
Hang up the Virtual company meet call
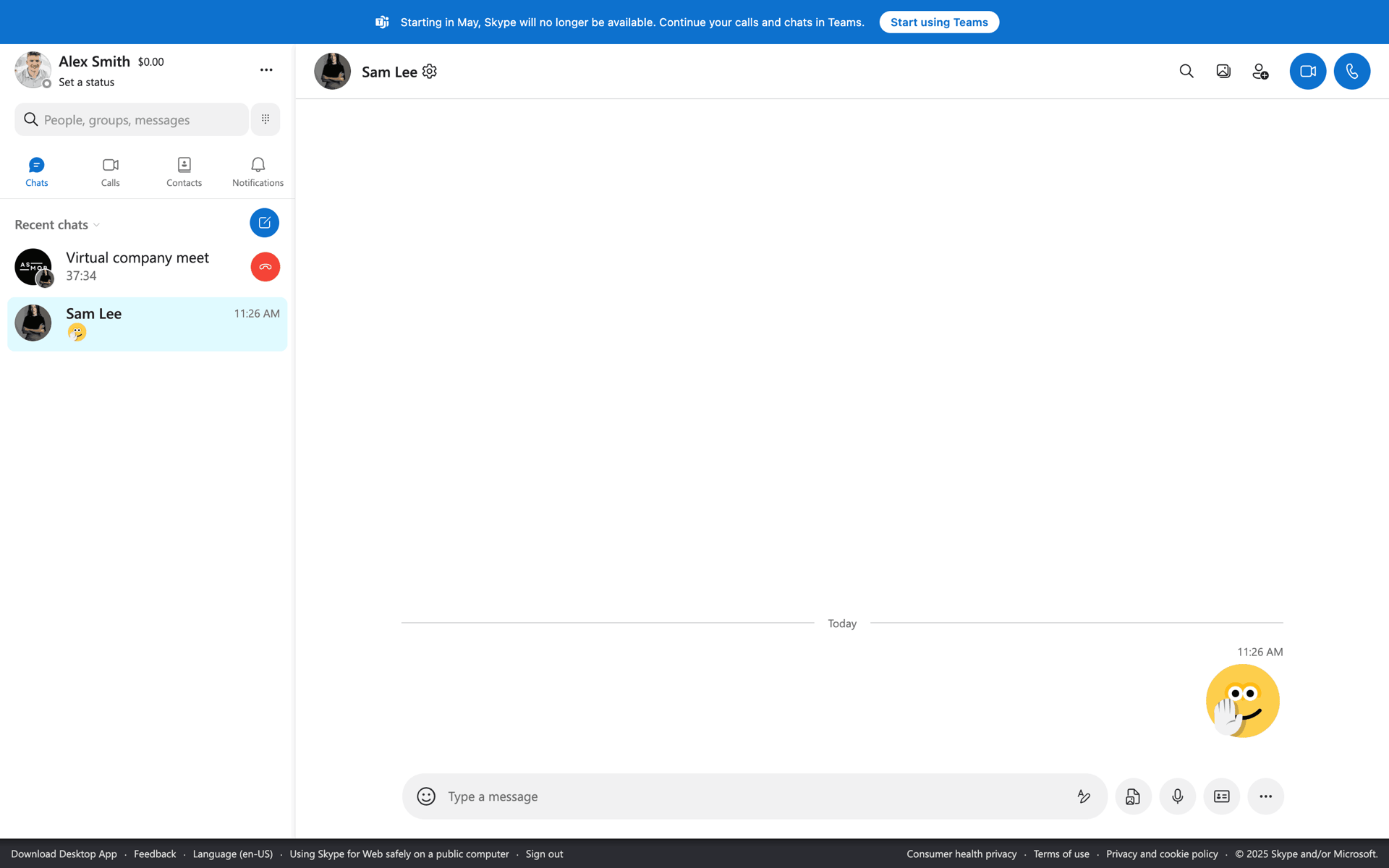click(x=266, y=267)
